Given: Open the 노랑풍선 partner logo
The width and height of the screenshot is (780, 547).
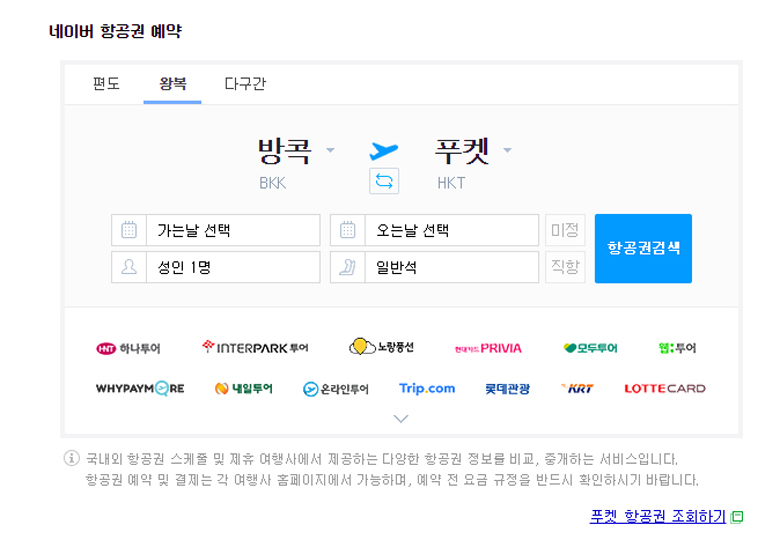Looking at the screenshot, I should (x=381, y=347).
